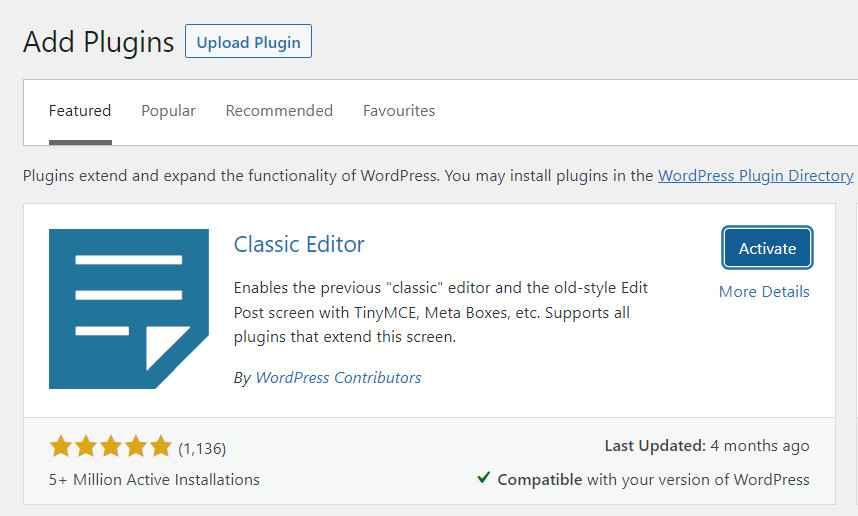
Task: Open the WordPress Contributors author link
Action: coord(338,378)
